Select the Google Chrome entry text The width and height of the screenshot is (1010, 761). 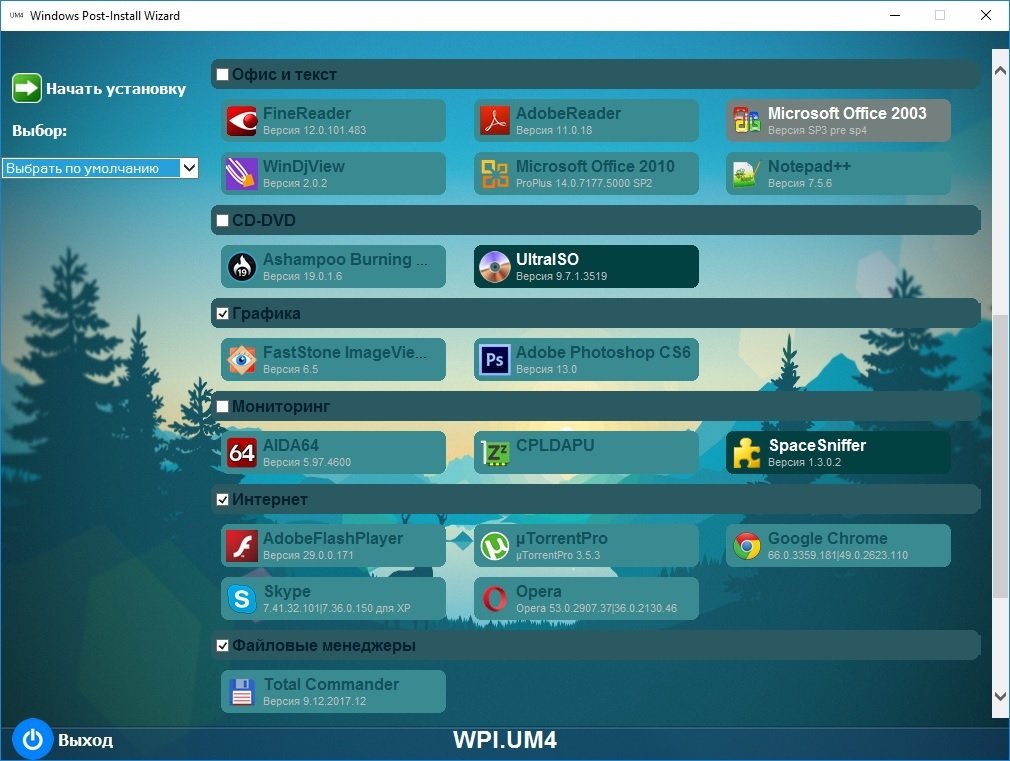point(827,538)
